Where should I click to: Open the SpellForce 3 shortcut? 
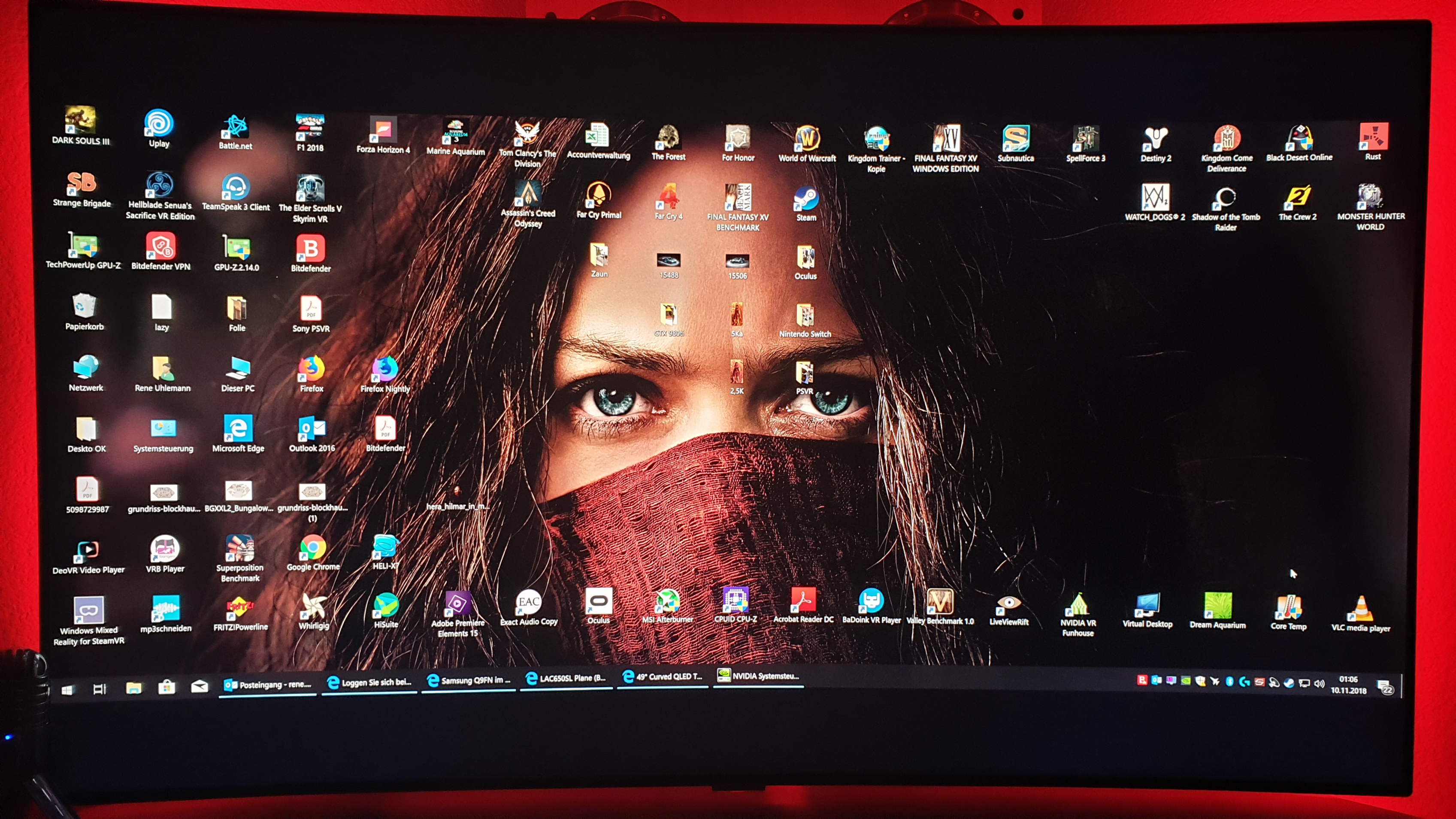(1086, 143)
